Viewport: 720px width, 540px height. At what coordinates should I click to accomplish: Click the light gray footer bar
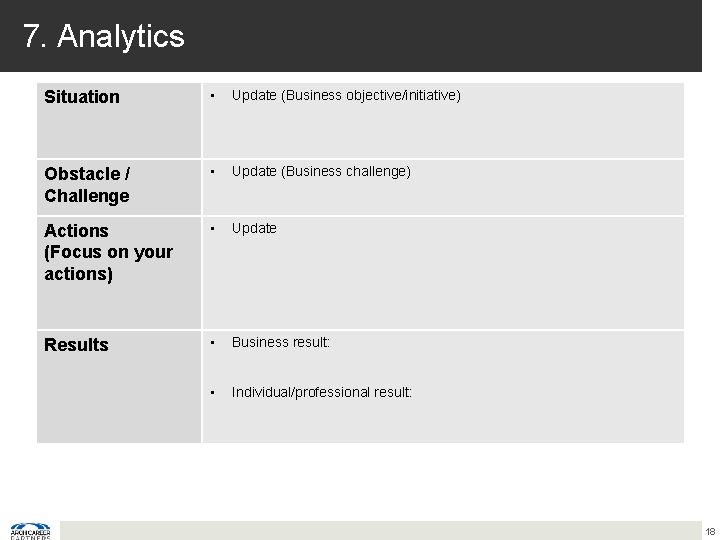pyautogui.click(x=380, y=530)
